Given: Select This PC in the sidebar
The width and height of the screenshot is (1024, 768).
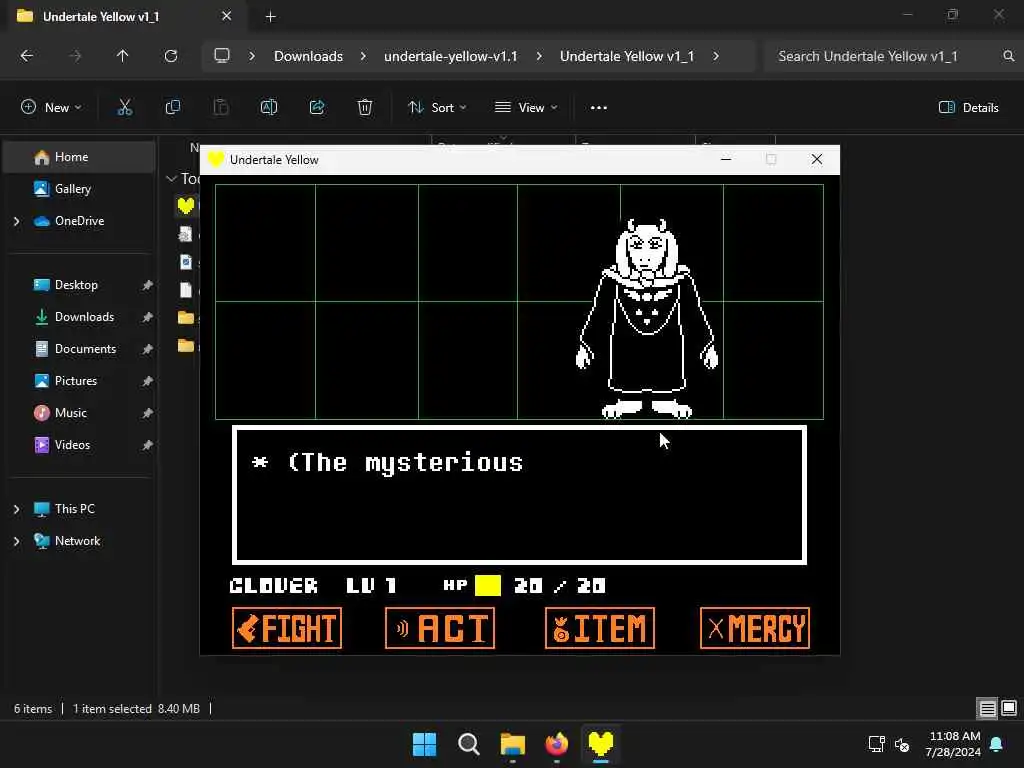Looking at the screenshot, I should pos(74,509).
